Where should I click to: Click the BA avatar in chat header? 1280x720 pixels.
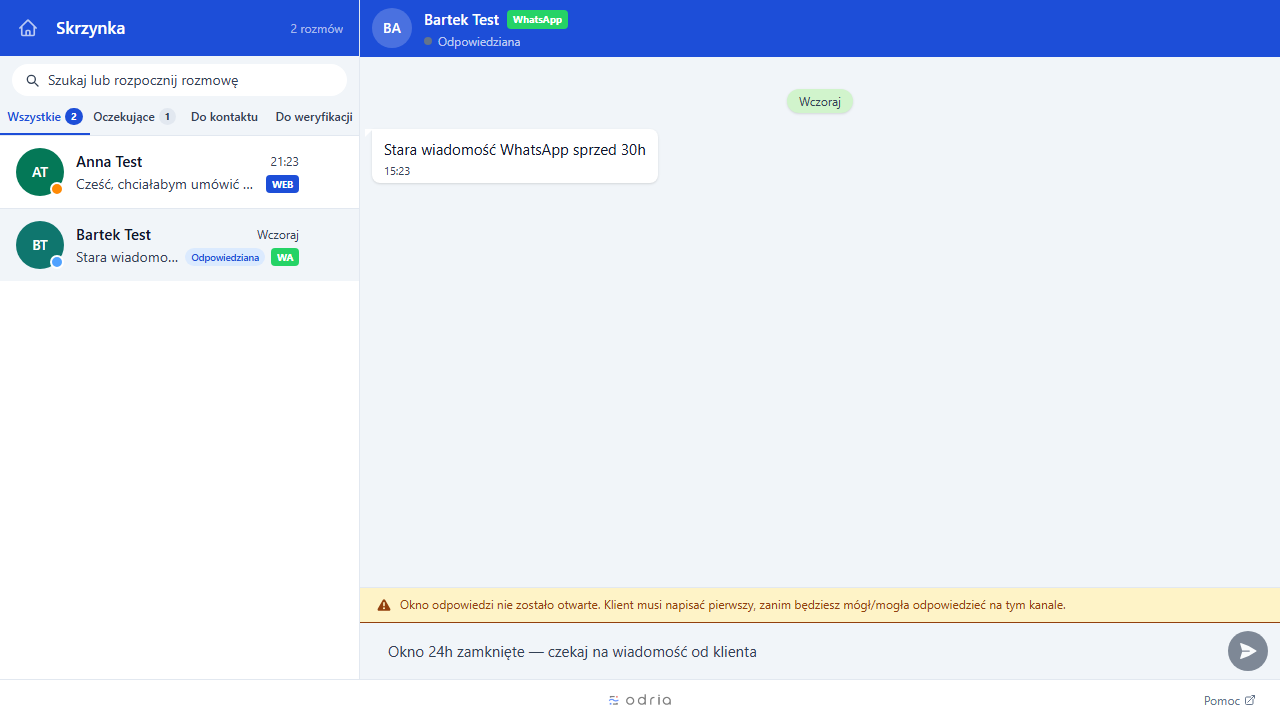pyautogui.click(x=392, y=28)
